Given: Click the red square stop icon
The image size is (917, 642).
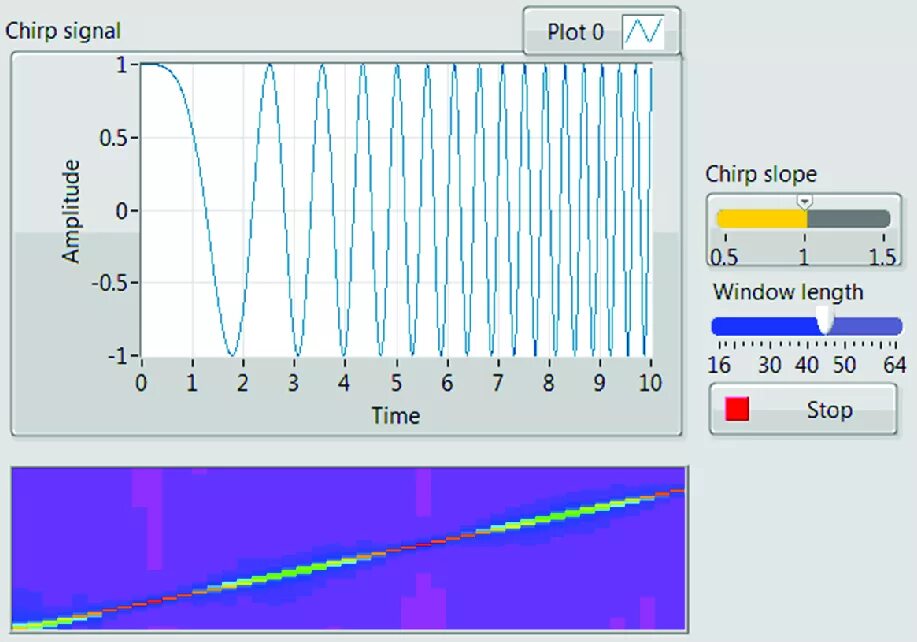Looking at the screenshot, I should click(x=737, y=409).
